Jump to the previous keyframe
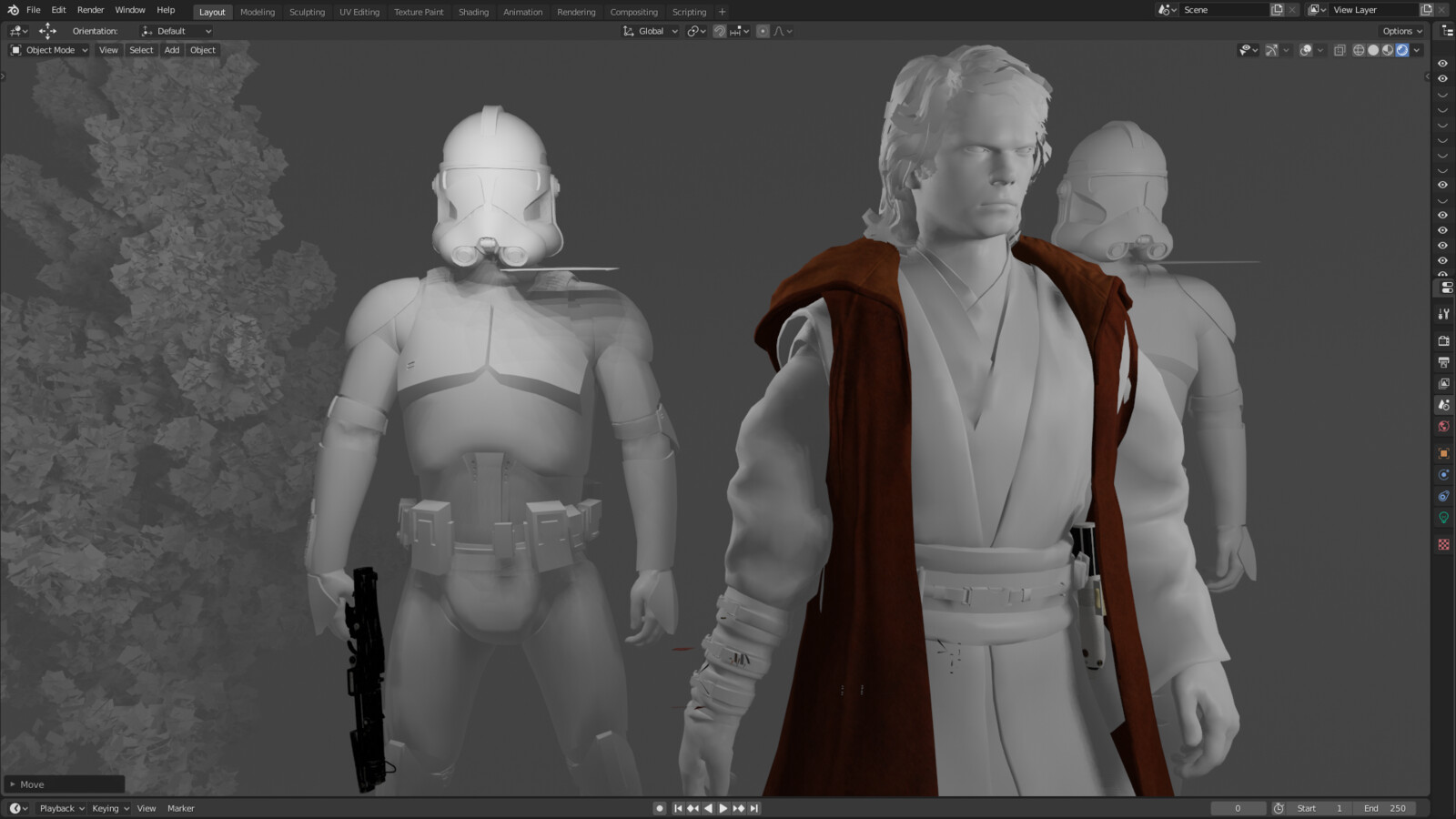 [x=693, y=808]
